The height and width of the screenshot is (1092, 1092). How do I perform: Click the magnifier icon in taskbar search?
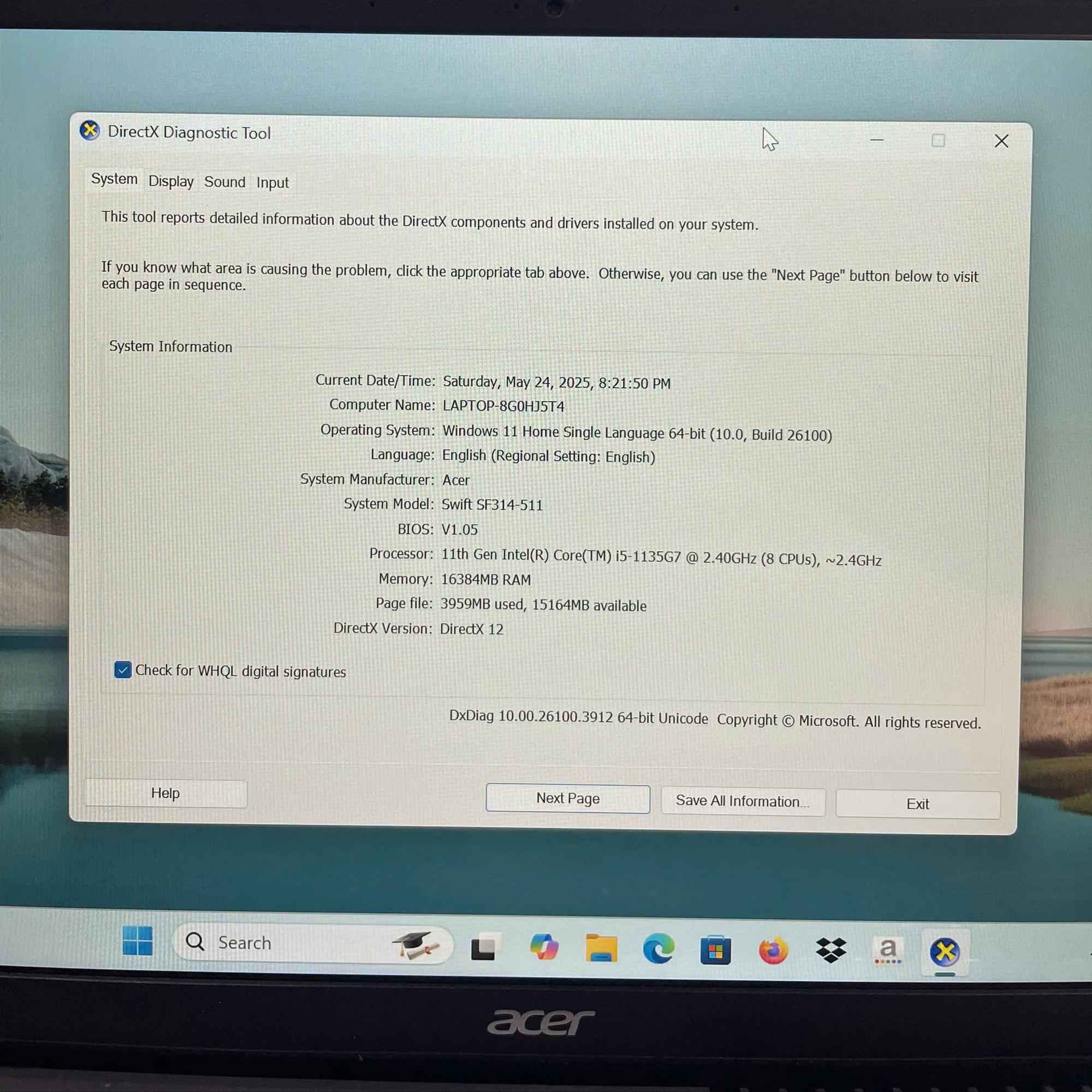click(195, 942)
